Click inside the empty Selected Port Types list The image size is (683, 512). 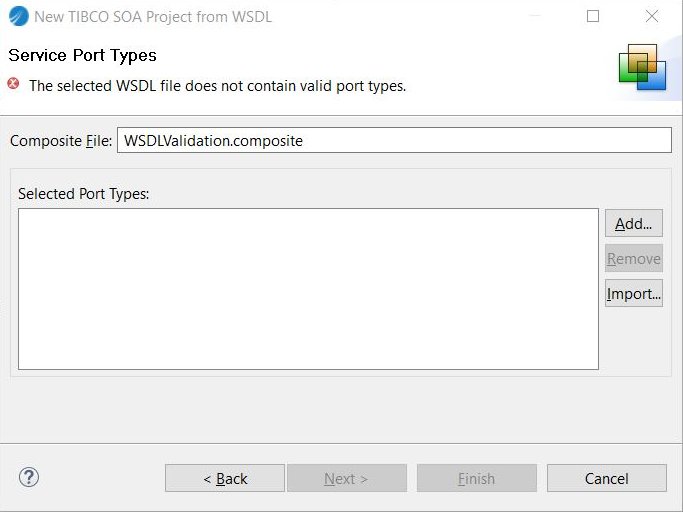pyautogui.click(x=308, y=289)
